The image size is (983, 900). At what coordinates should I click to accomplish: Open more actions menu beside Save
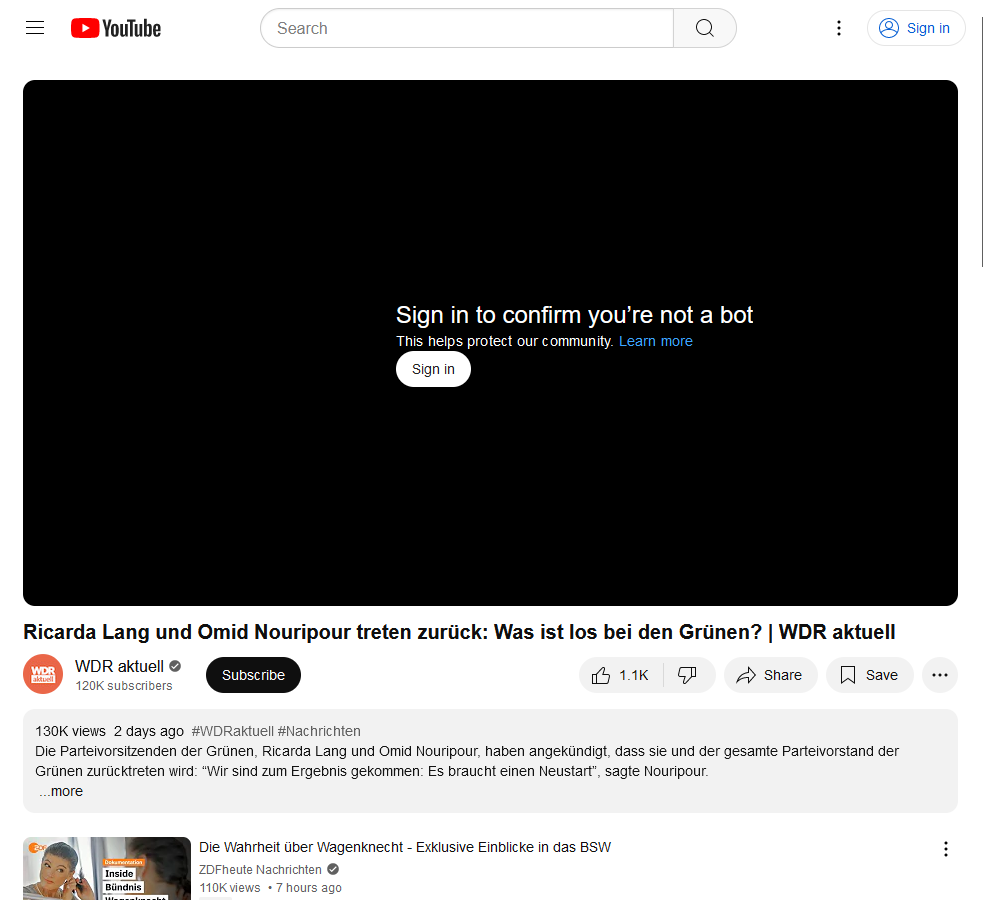tap(939, 675)
